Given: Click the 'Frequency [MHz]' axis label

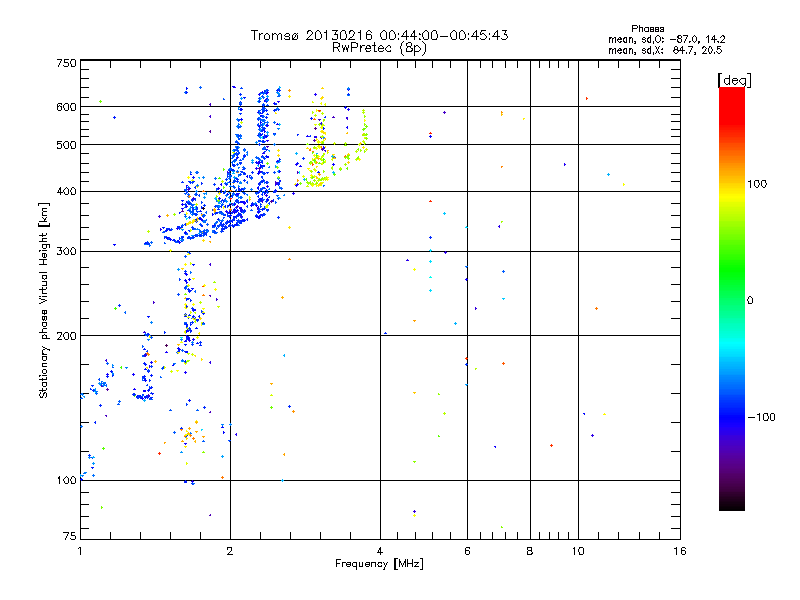Looking at the screenshot, I should 379,563.
